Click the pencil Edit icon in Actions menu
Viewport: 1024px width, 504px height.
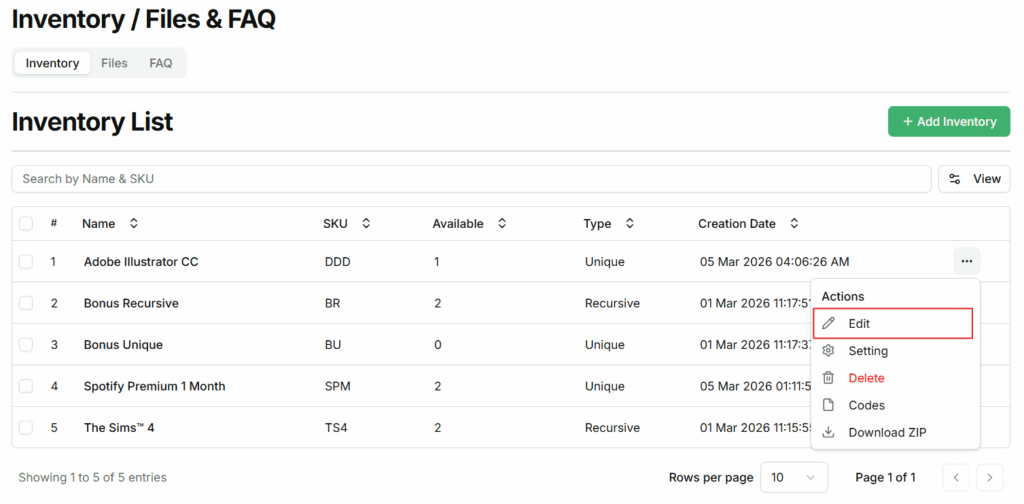click(828, 324)
